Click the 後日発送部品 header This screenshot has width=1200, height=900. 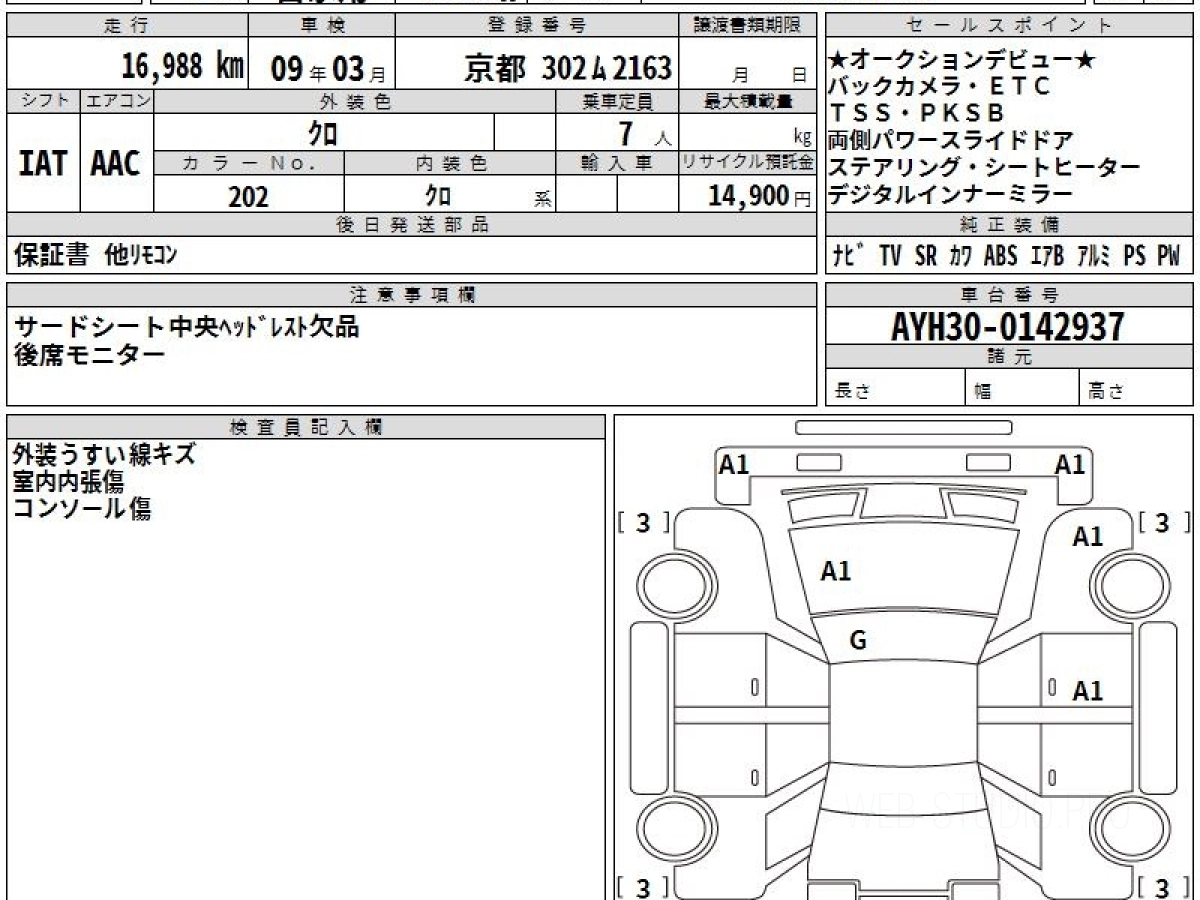(x=411, y=225)
